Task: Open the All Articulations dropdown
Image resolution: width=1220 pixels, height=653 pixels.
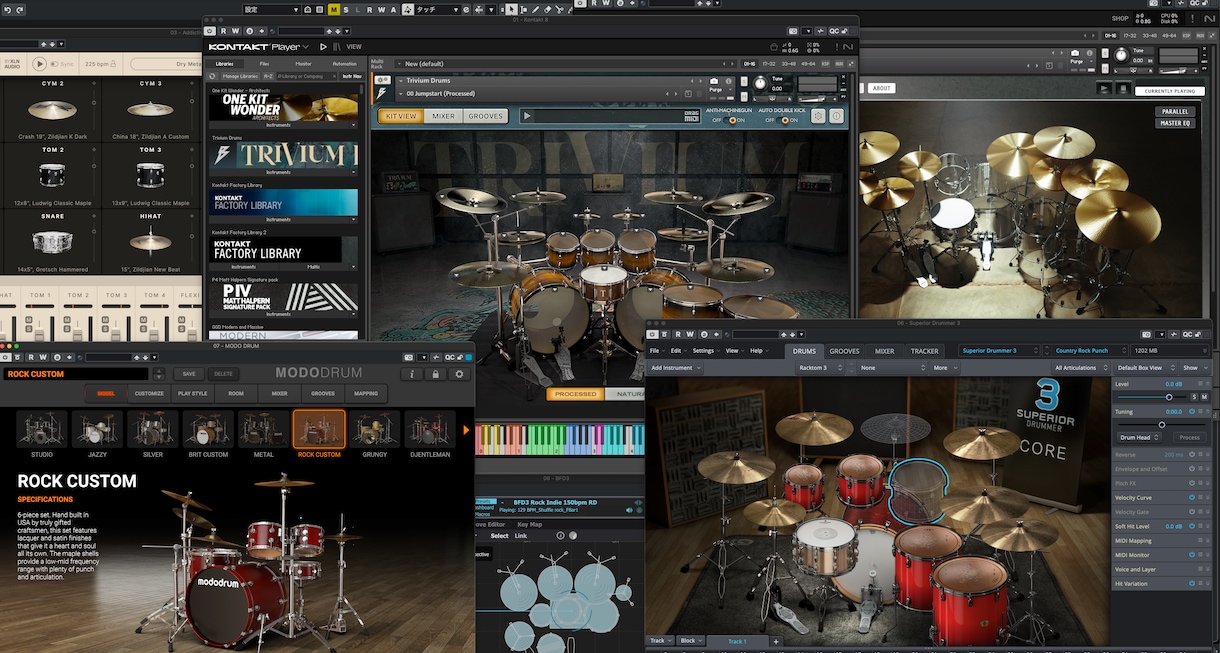Action: pos(1079,368)
